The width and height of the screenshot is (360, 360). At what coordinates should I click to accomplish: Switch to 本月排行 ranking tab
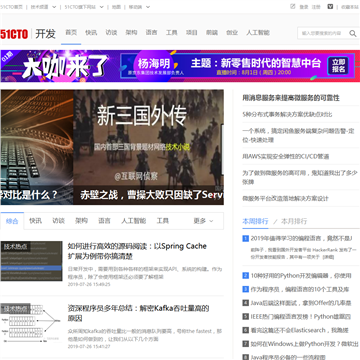click(x=294, y=221)
